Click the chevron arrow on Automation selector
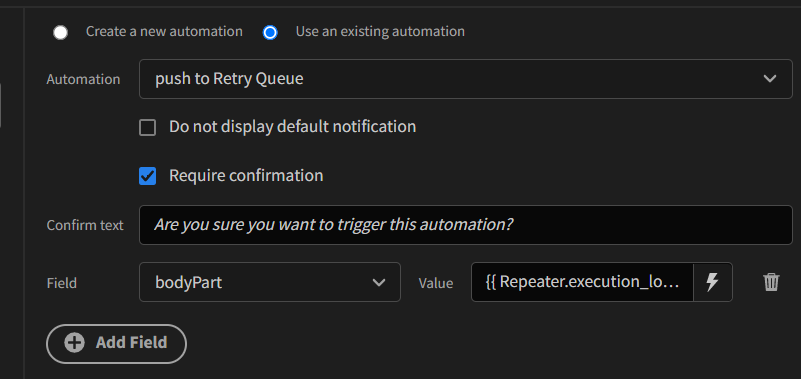The height and width of the screenshot is (379, 801). 770,79
